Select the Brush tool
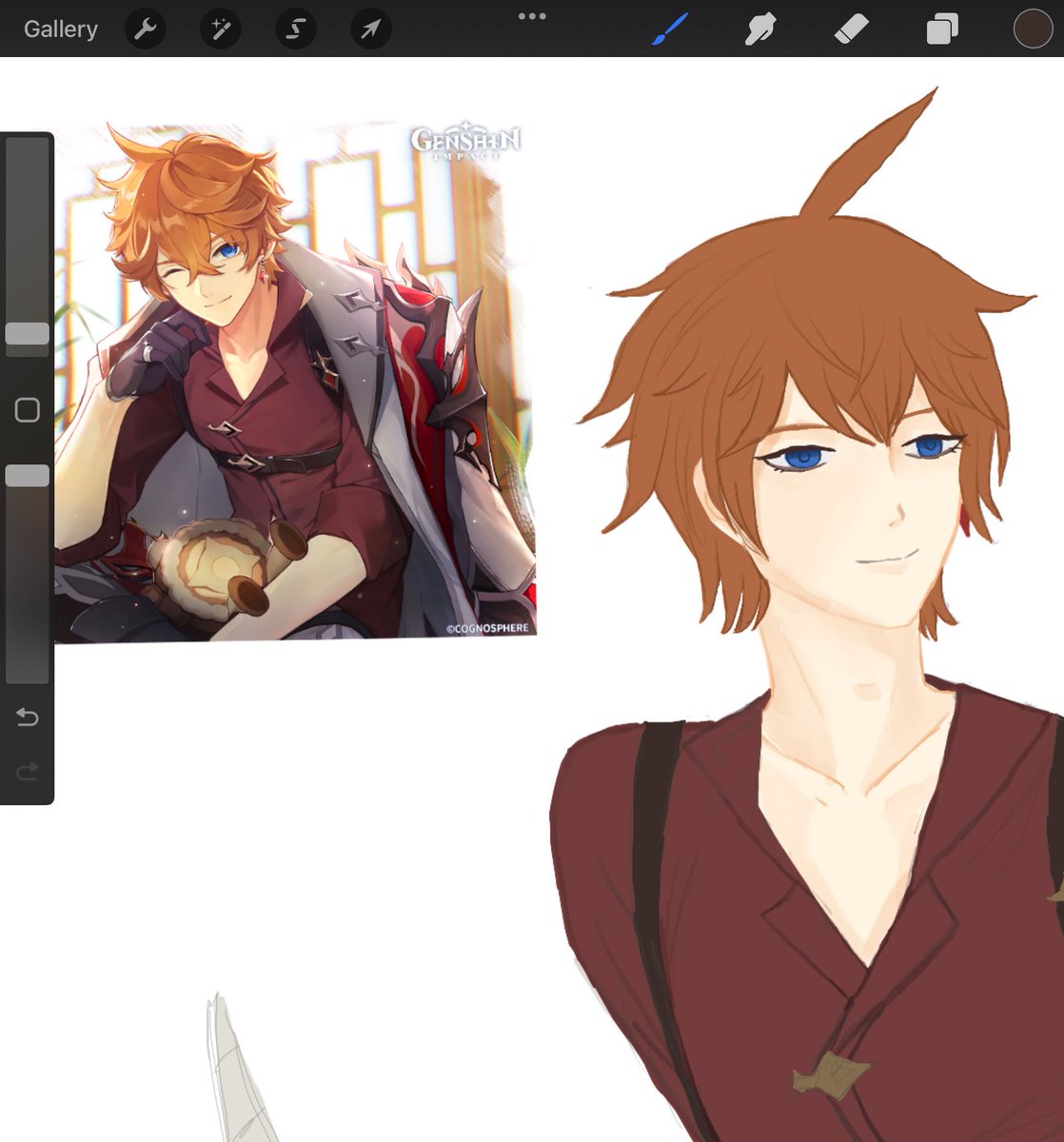The height and width of the screenshot is (1142, 1064). pyautogui.click(x=670, y=30)
